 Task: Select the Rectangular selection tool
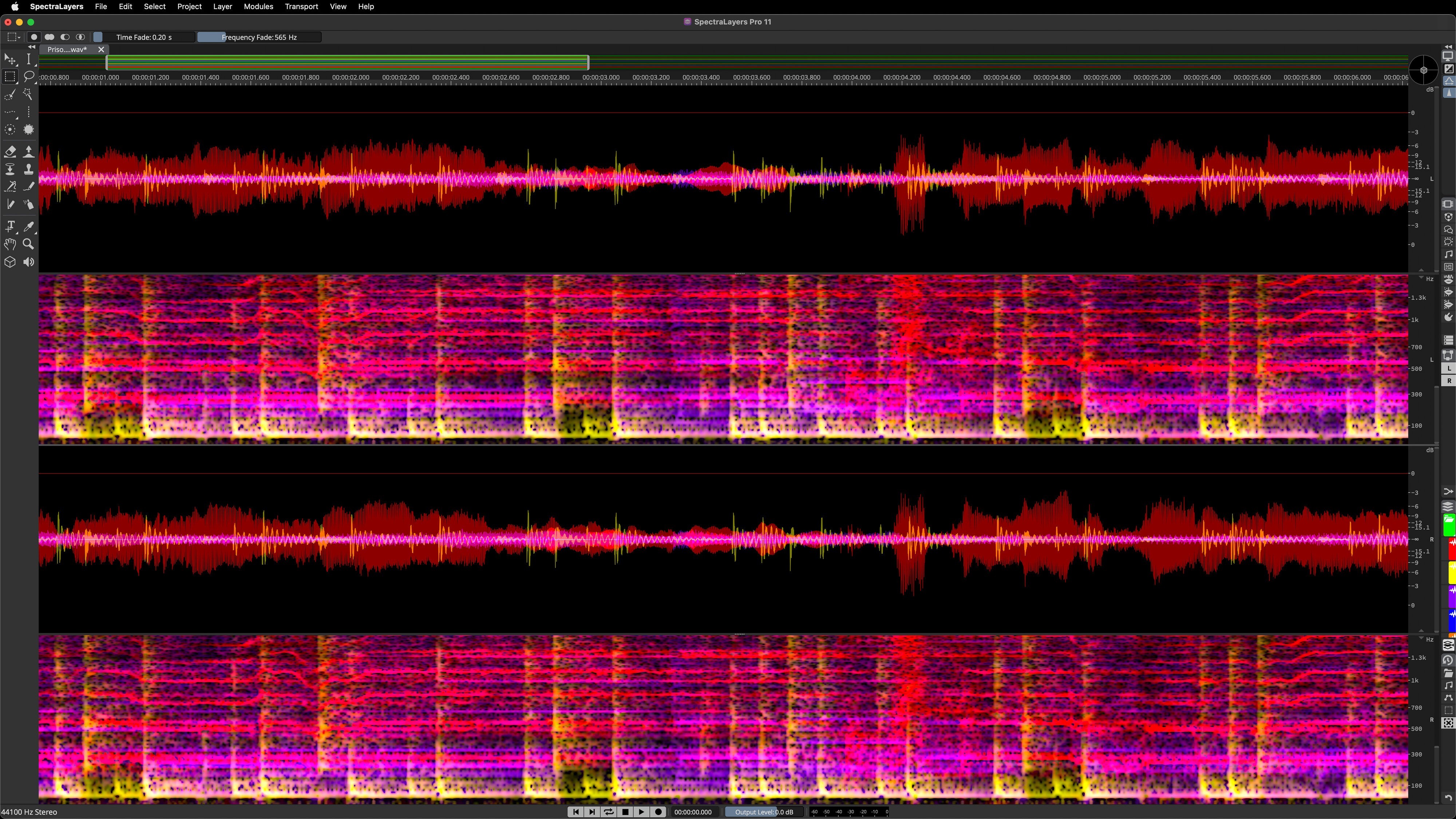9,76
